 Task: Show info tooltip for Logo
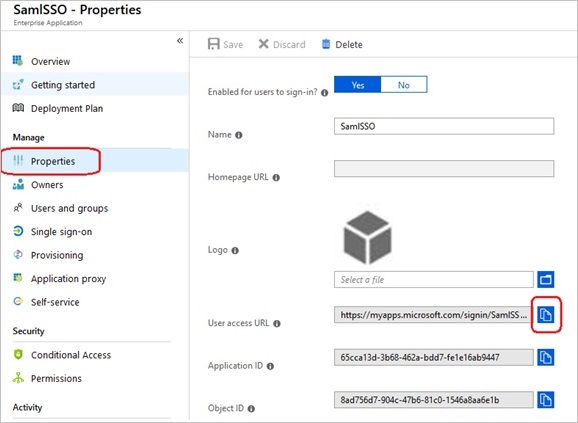pyautogui.click(x=235, y=251)
